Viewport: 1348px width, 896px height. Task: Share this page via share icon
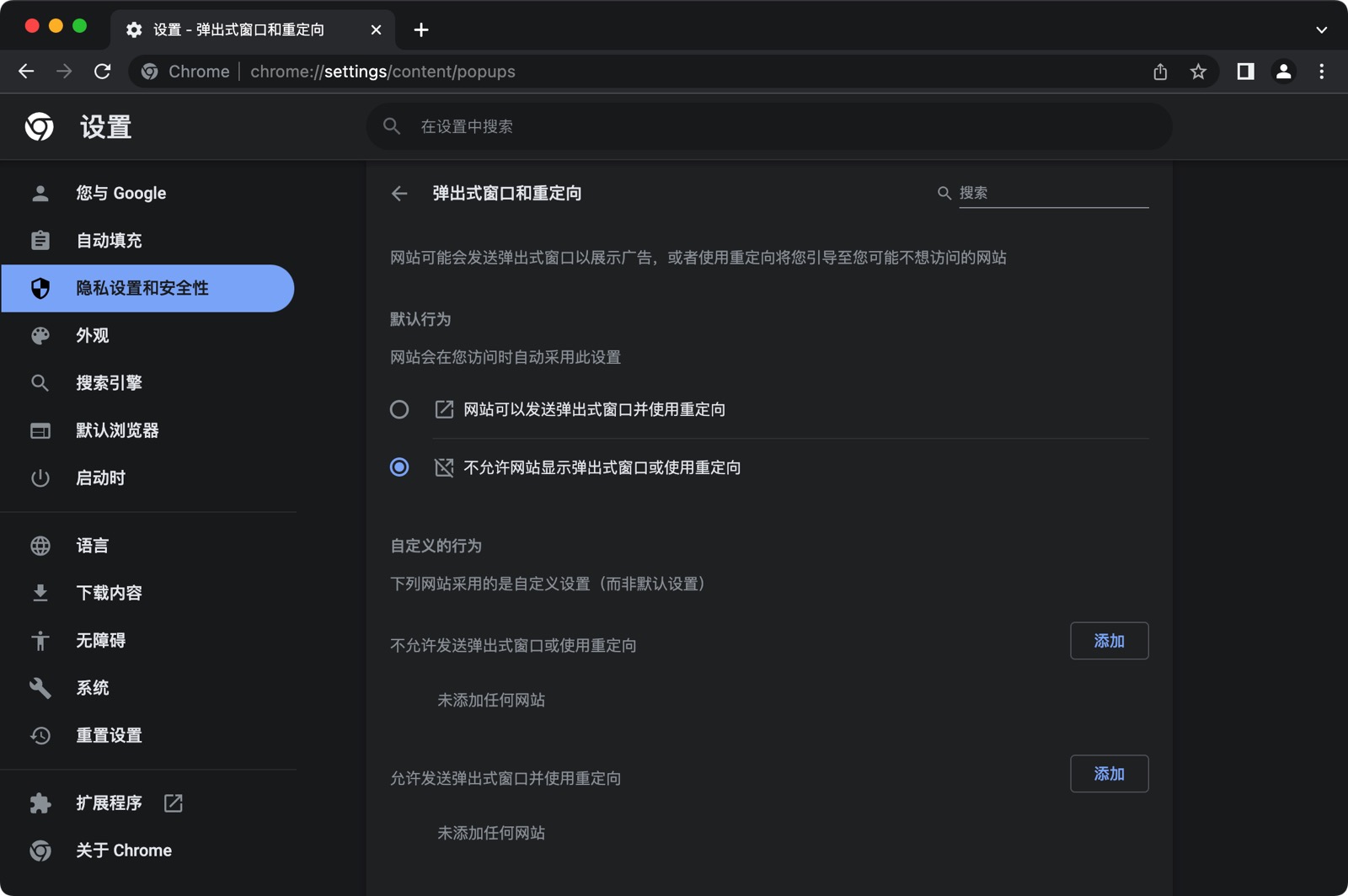tap(1160, 72)
